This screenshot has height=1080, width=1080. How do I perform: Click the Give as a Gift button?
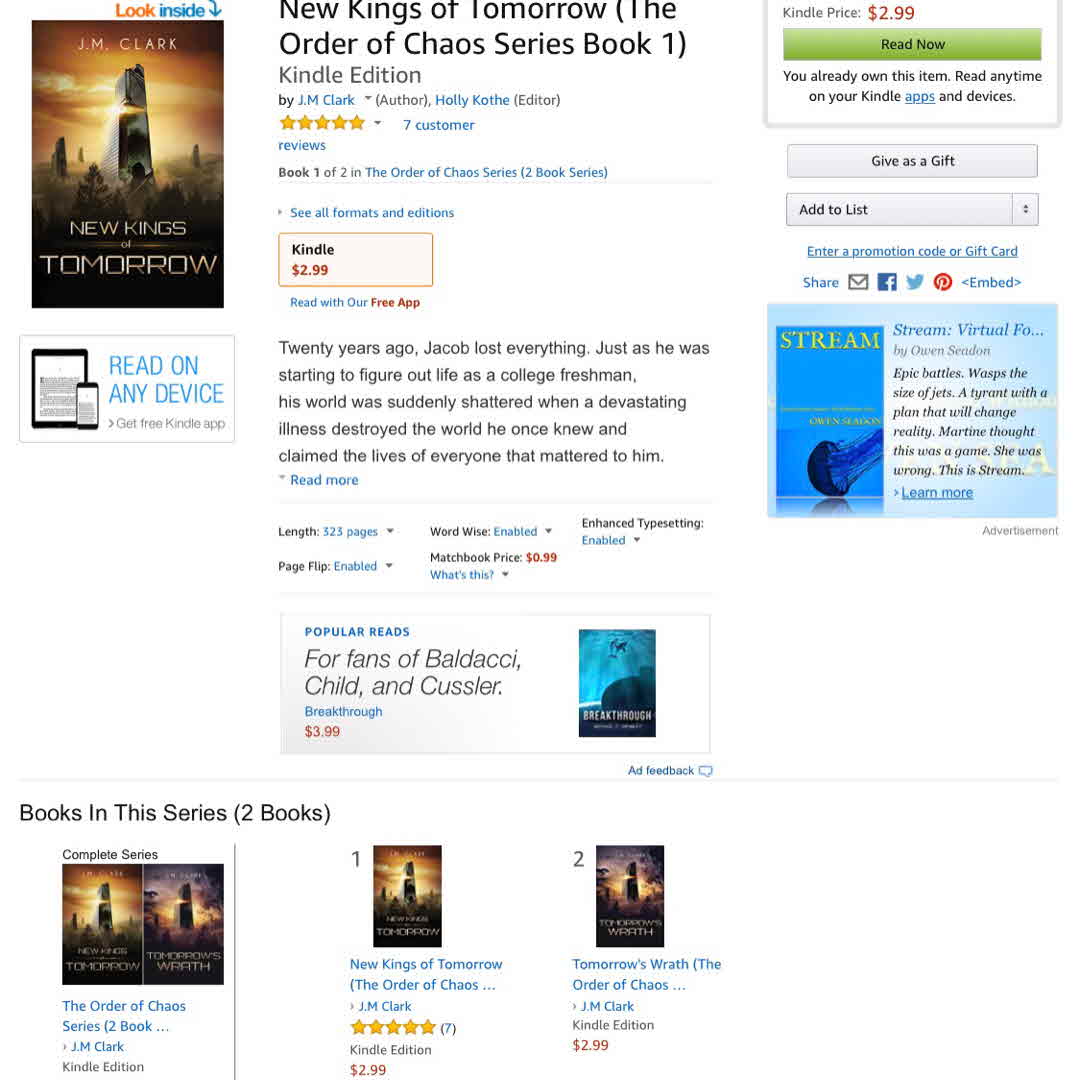click(x=912, y=161)
